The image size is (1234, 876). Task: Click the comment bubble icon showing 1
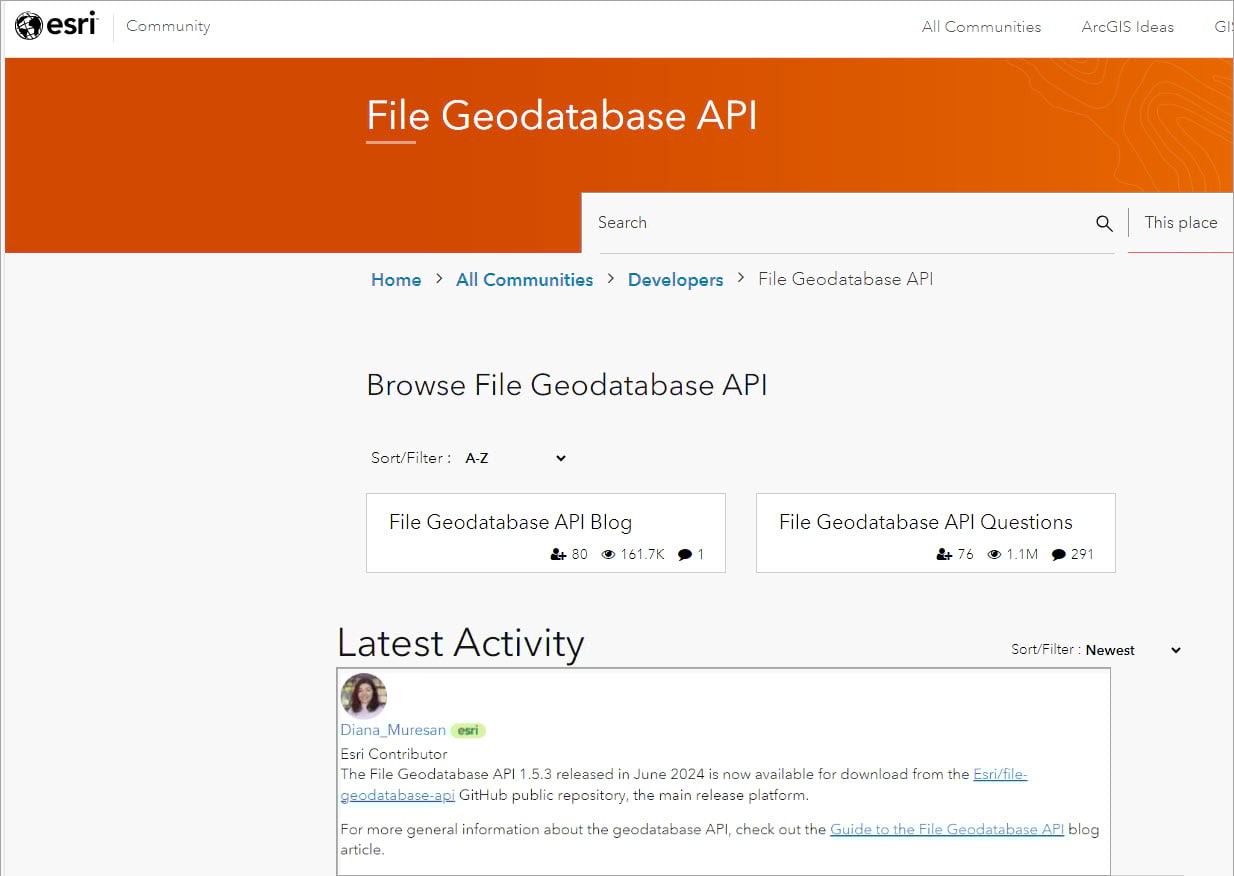click(686, 554)
